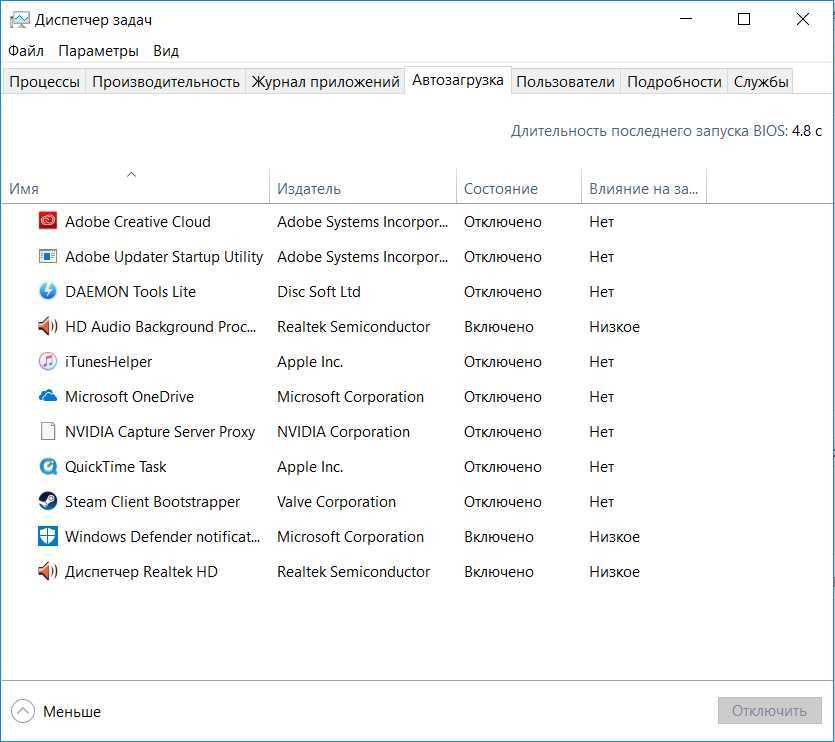835x742 pixels.
Task: Open the Файл menu
Action: tap(26, 51)
